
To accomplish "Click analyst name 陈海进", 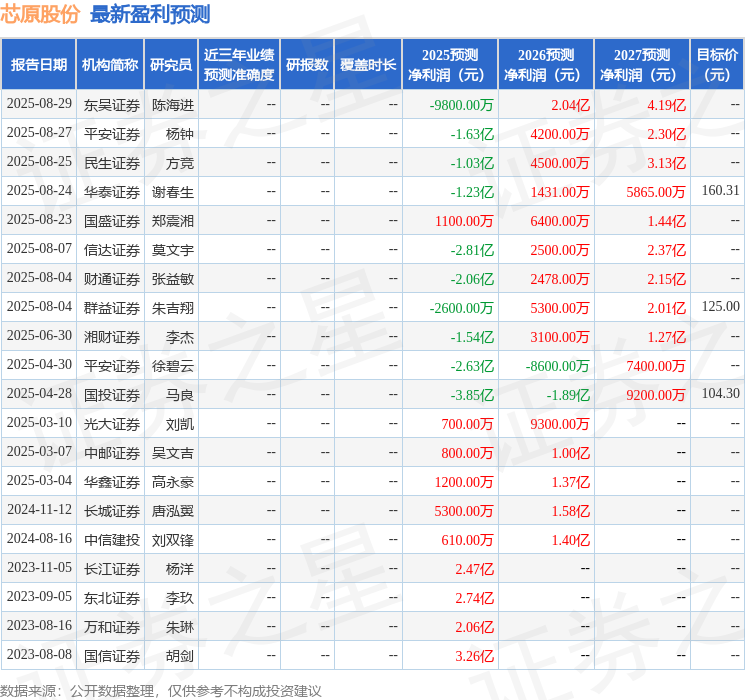I will (173, 105).
